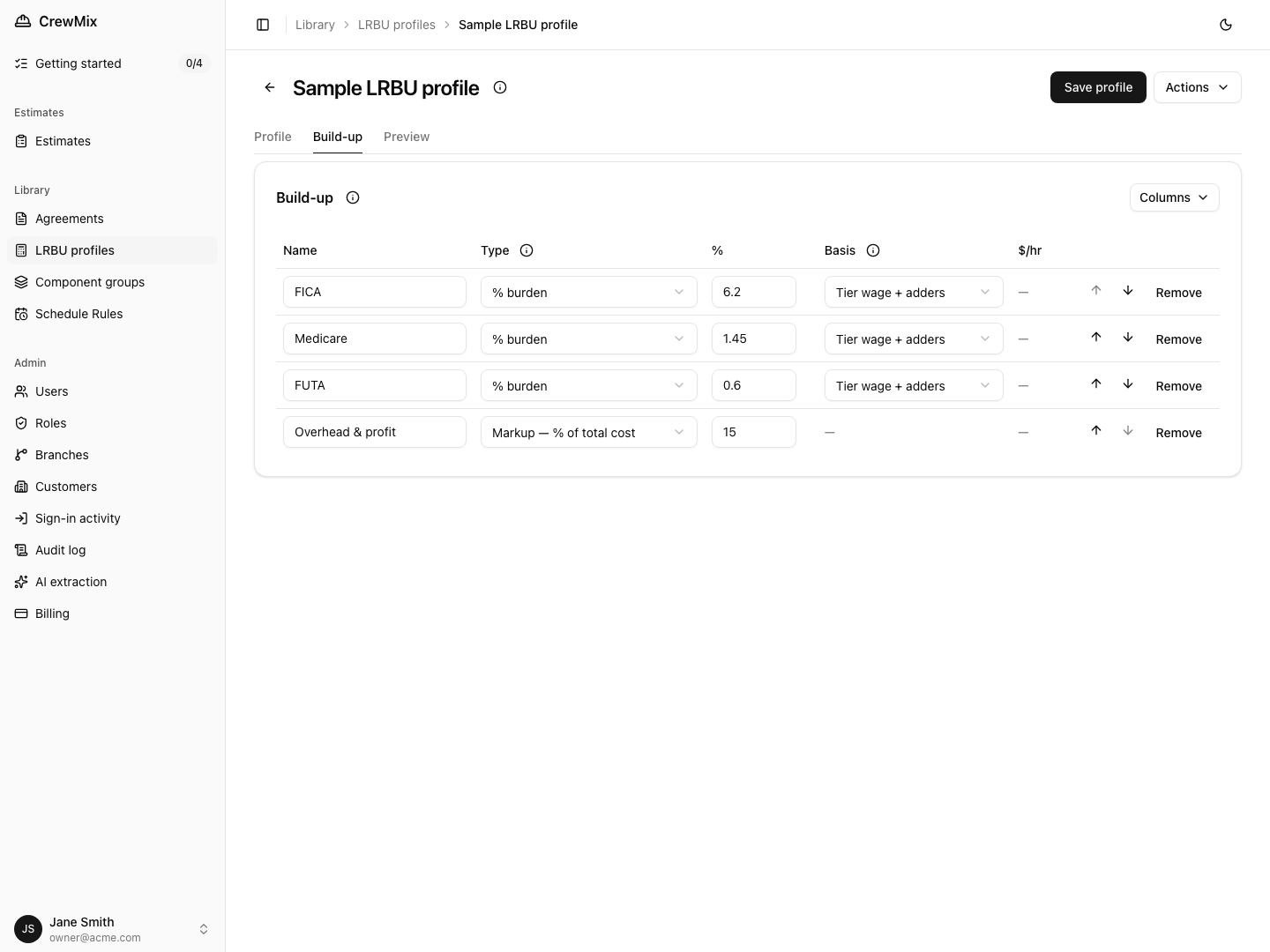Open Branches admin page
1270x952 pixels.
(112, 455)
